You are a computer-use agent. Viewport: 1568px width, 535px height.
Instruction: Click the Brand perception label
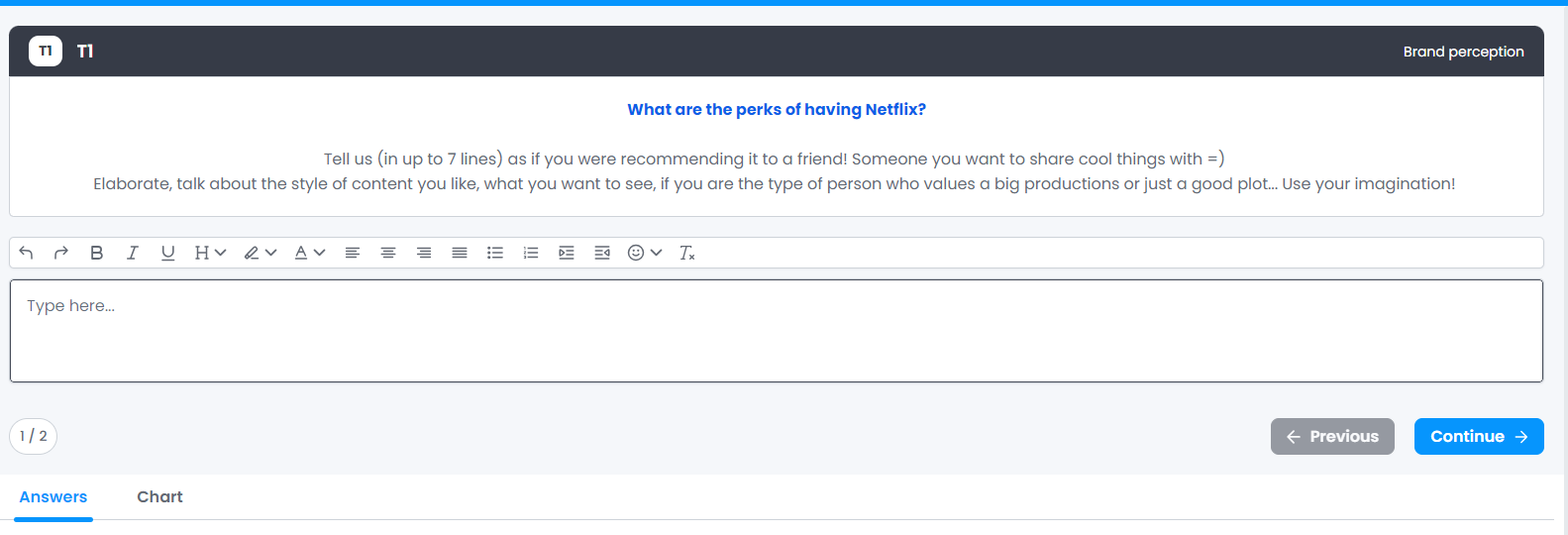pos(1463,52)
